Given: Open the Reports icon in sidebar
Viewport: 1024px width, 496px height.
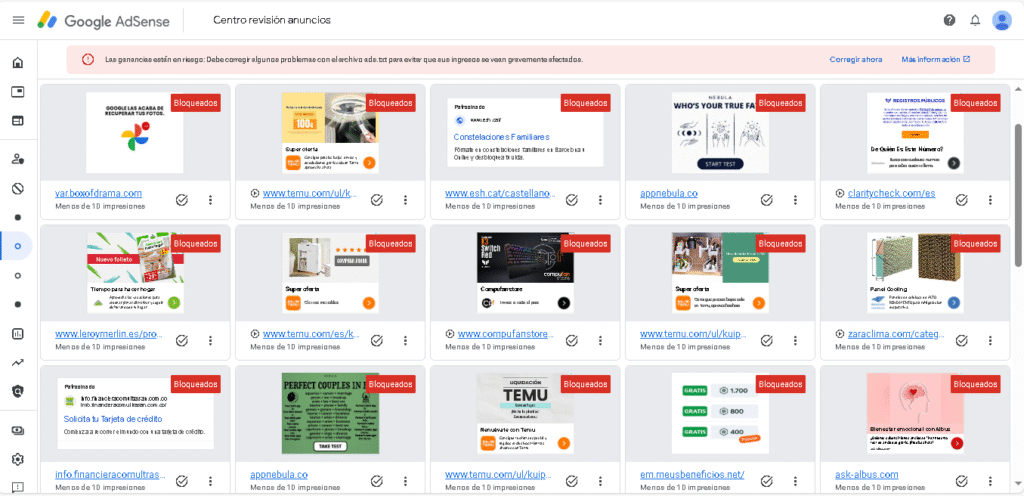Looking at the screenshot, I should point(17,333).
